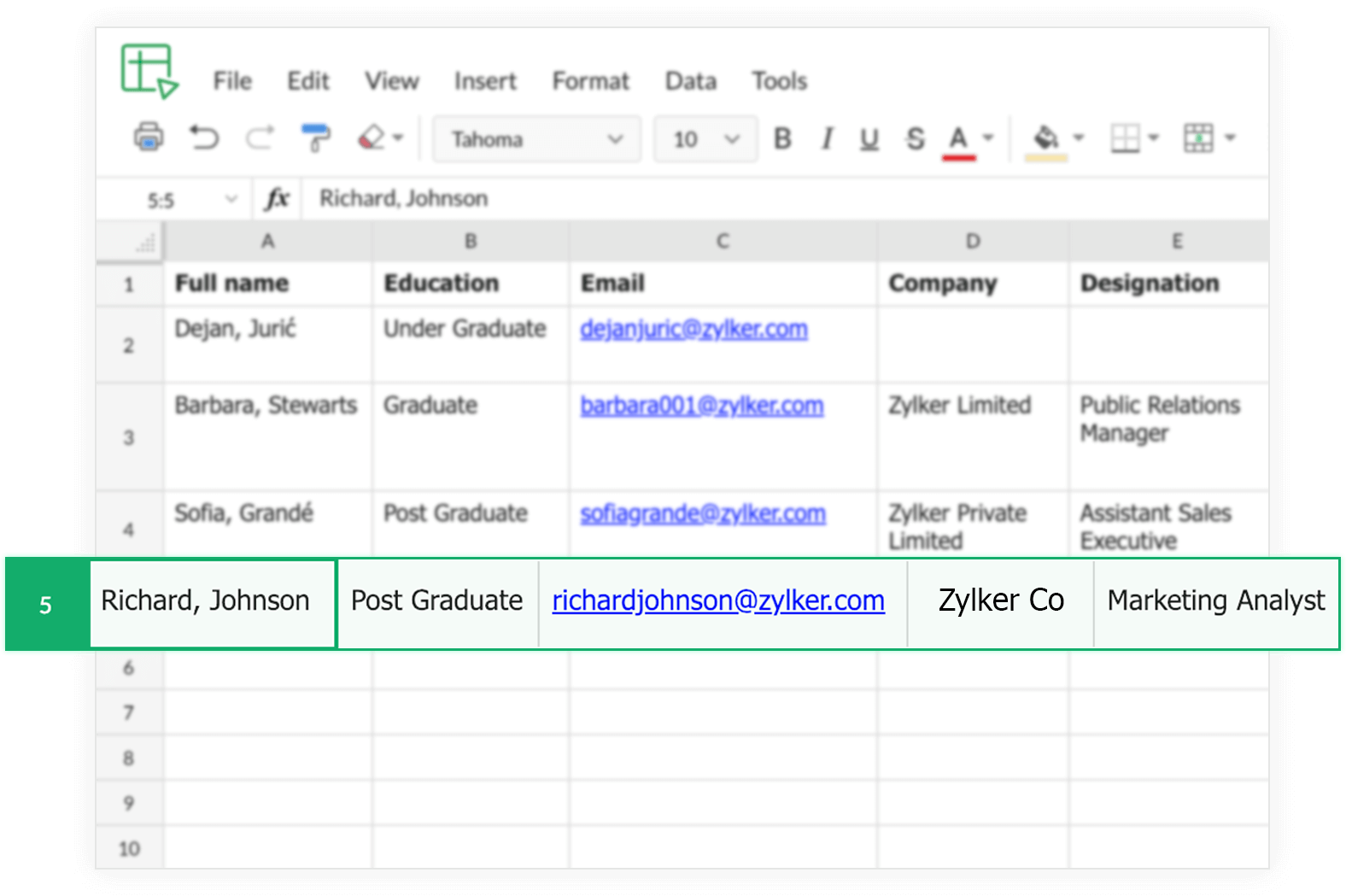The height and width of the screenshot is (896, 1346).
Task: Open the eraser clear options arrow
Action: pos(398,138)
